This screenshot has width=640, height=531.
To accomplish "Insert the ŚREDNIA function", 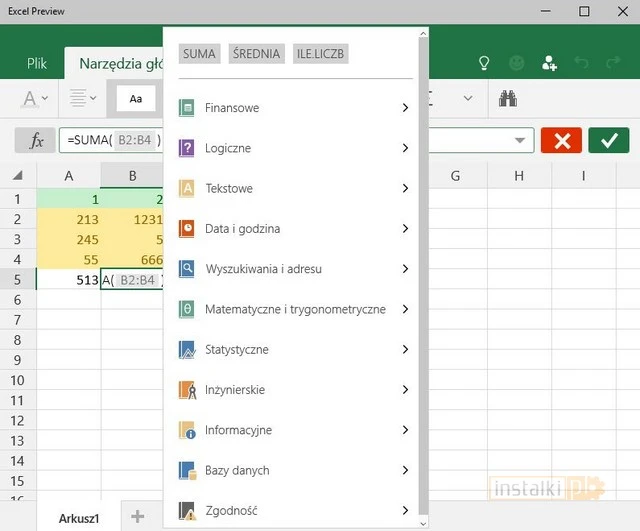I will pyautogui.click(x=256, y=54).
